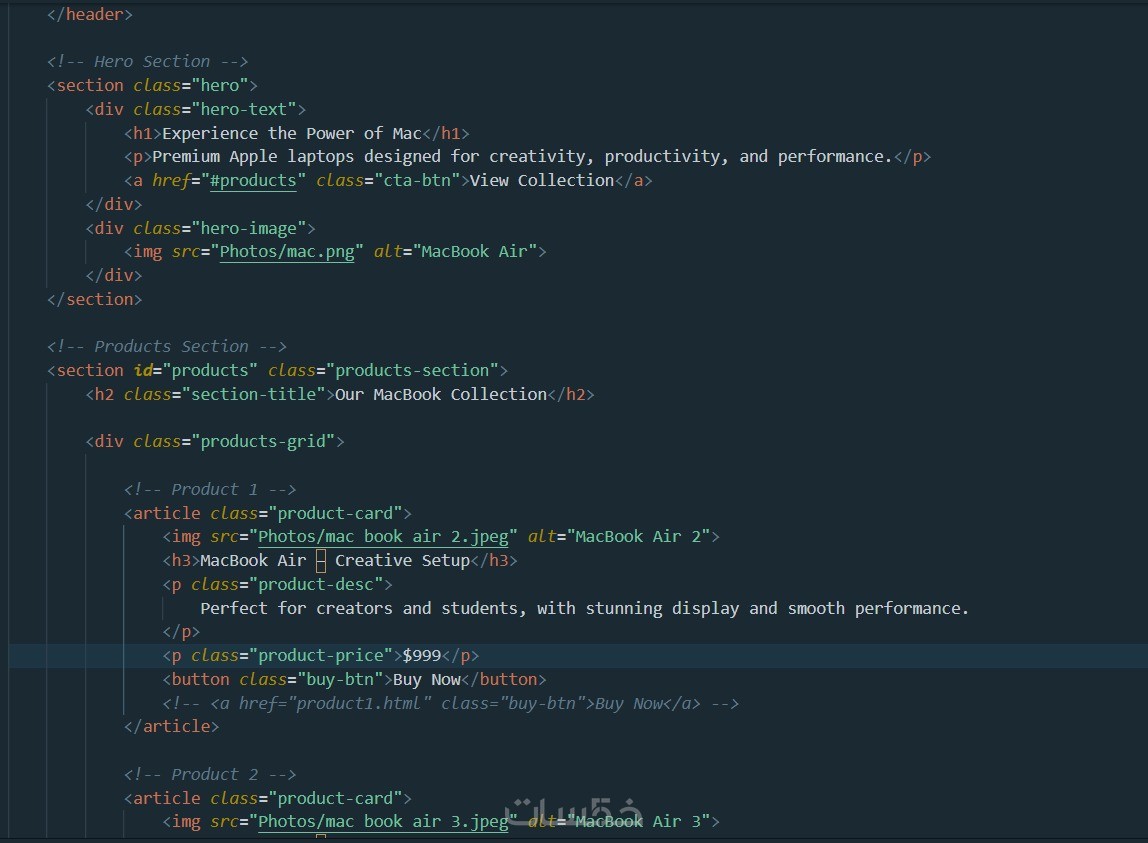Click the "$999" price value
This screenshot has height=843, width=1148.
(x=422, y=656)
